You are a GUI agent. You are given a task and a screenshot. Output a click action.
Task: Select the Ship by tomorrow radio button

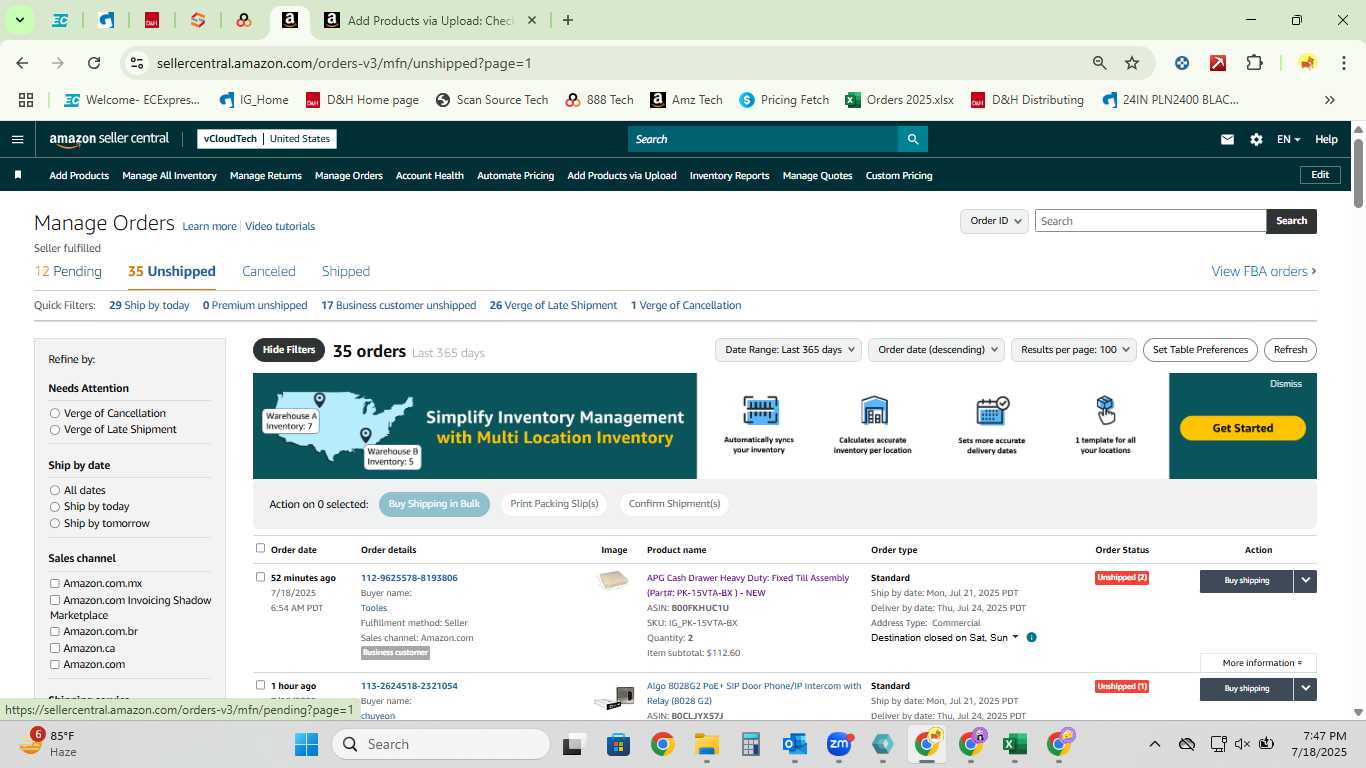pyautogui.click(x=55, y=523)
